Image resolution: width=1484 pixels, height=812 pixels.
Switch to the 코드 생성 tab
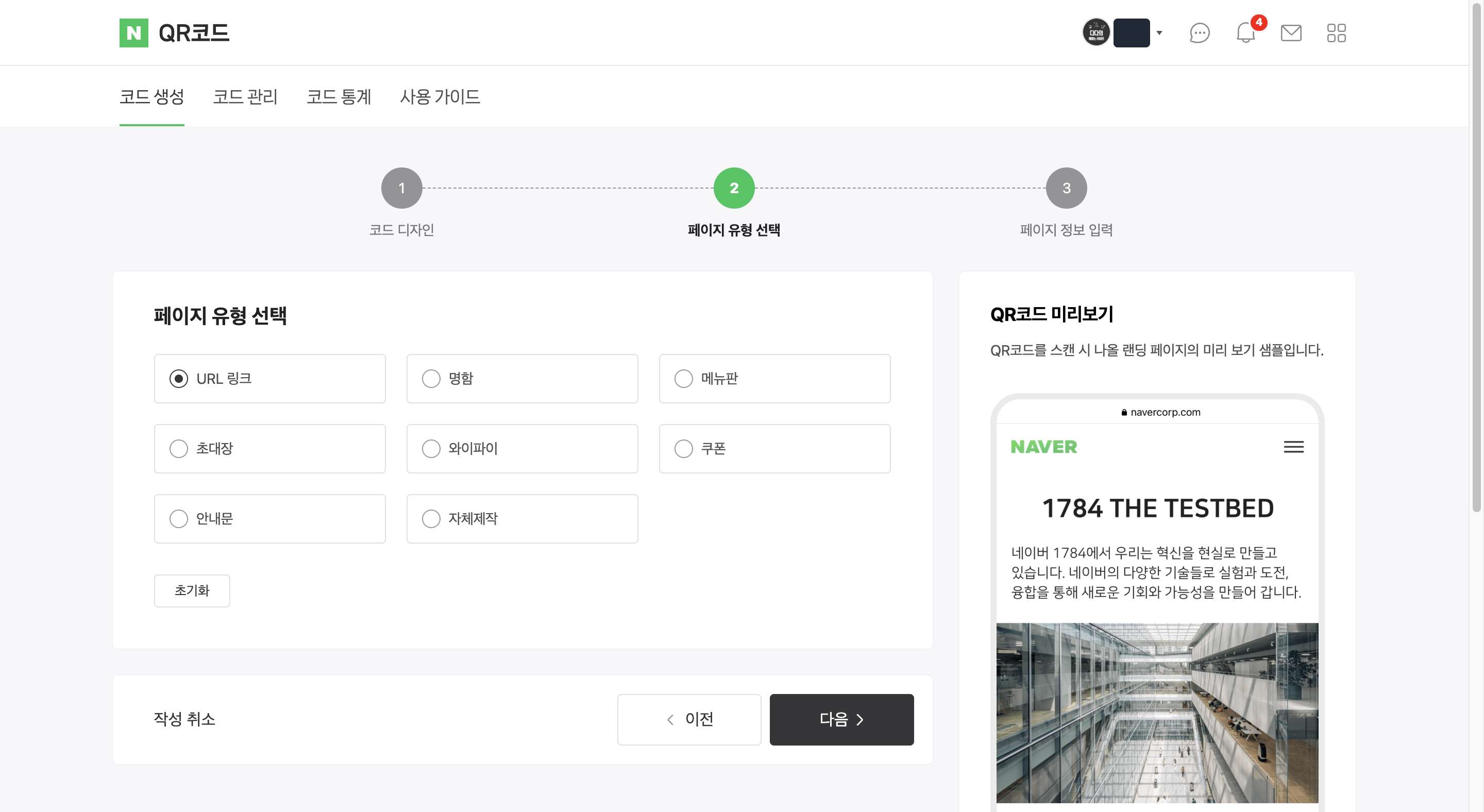(151, 96)
